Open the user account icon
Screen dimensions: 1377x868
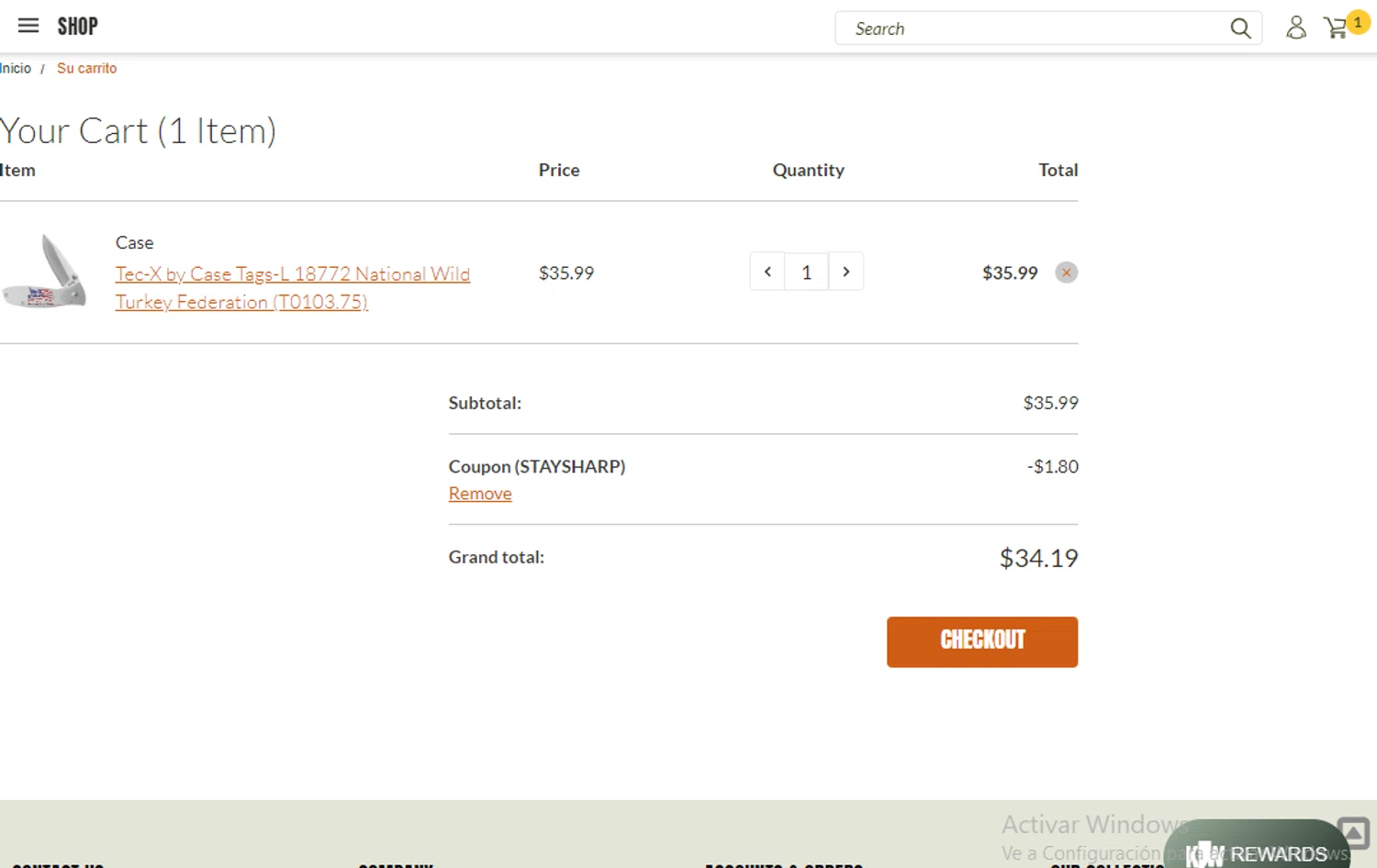(1295, 28)
